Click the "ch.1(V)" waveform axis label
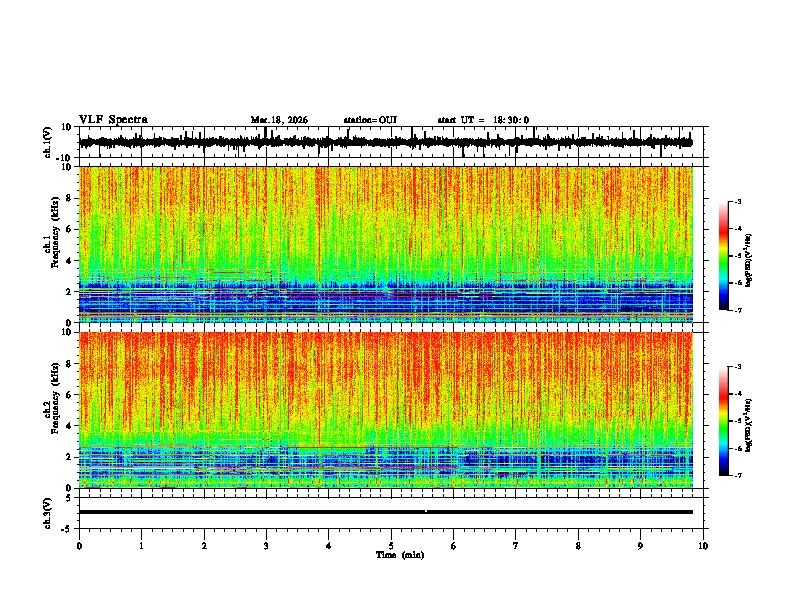This screenshot has height=612, width=792. (48, 142)
